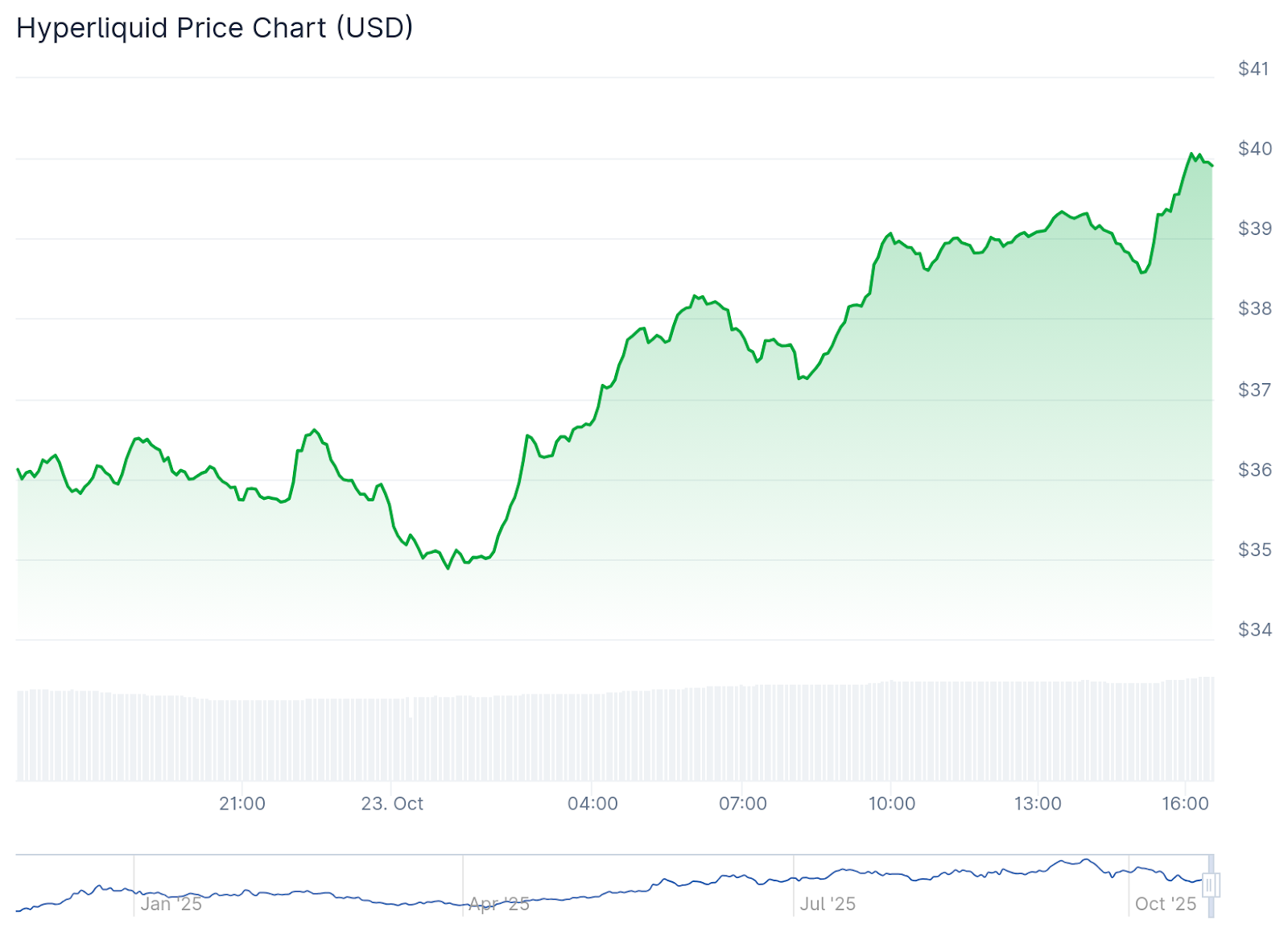The height and width of the screenshot is (940, 1288).
Task: Click the $41 price axis label
Action: pyautogui.click(x=1253, y=69)
